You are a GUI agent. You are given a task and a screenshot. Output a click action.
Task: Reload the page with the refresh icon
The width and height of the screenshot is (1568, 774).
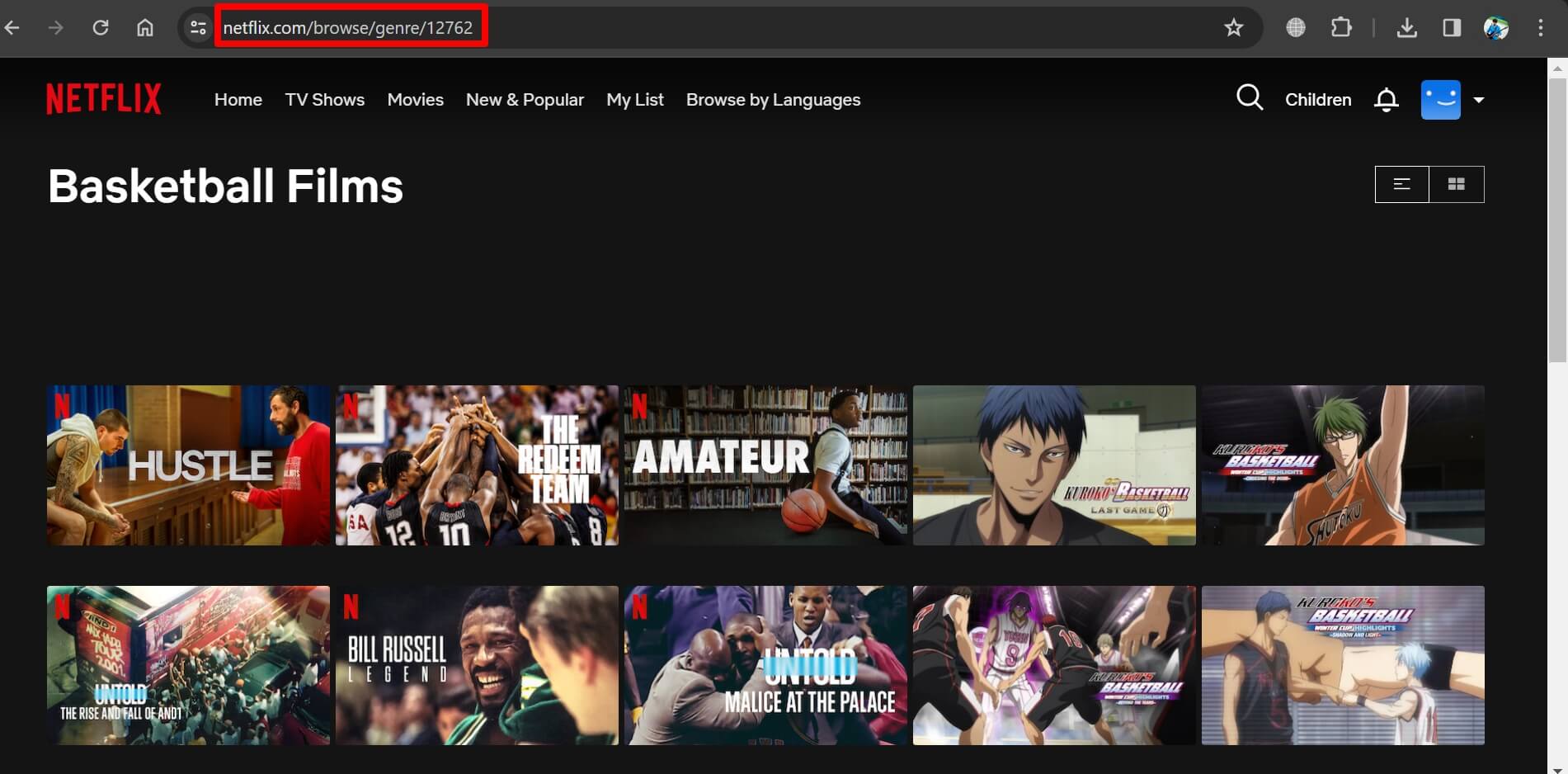pos(101,28)
